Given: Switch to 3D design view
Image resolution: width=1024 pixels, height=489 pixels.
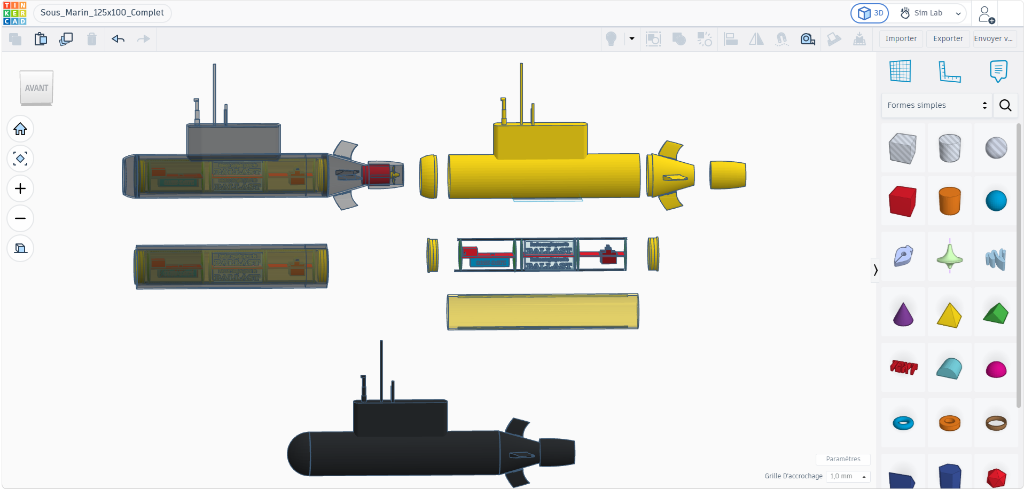Looking at the screenshot, I should tap(870, 13).
